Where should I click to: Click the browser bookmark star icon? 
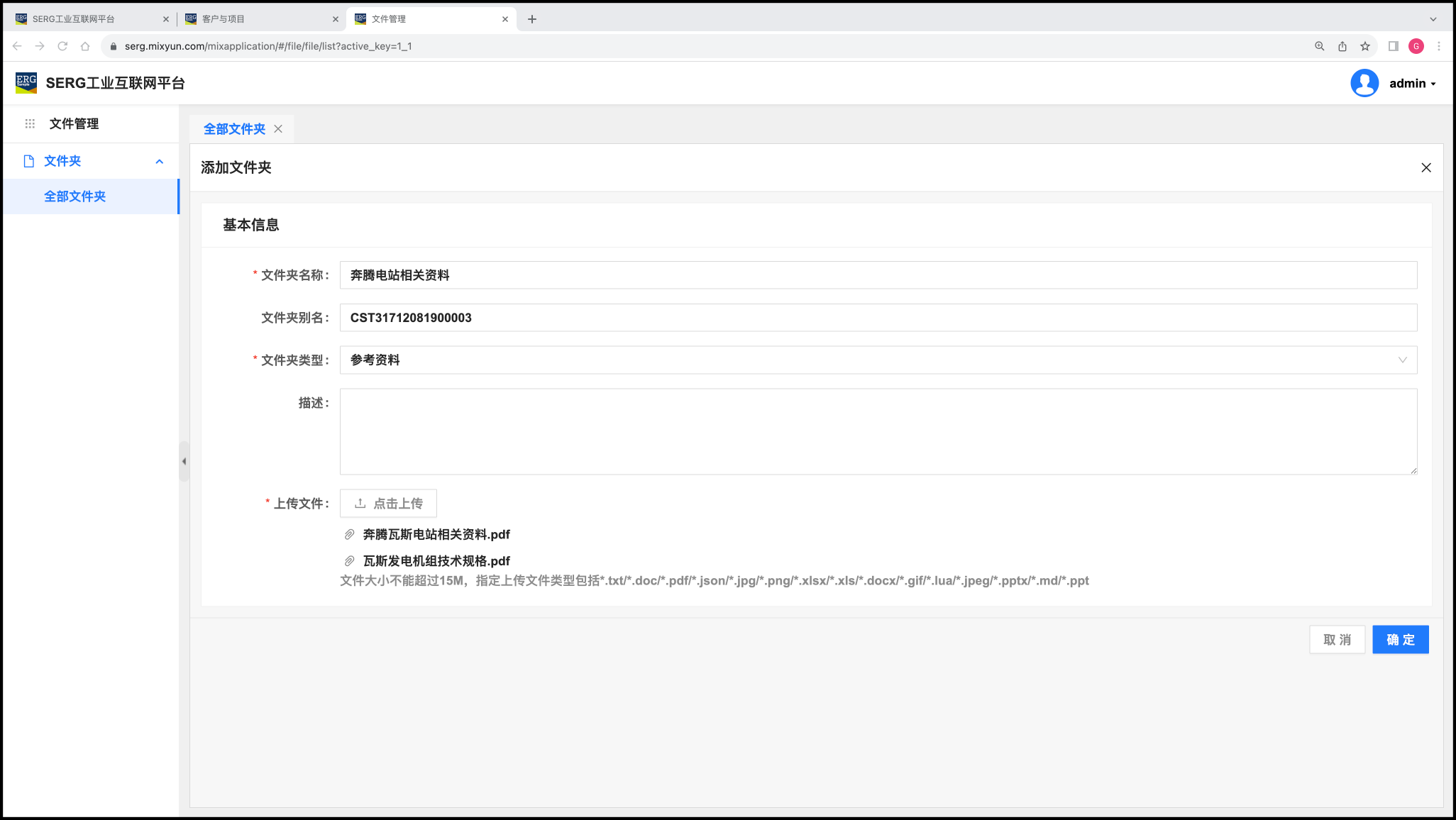(1365, 46)
